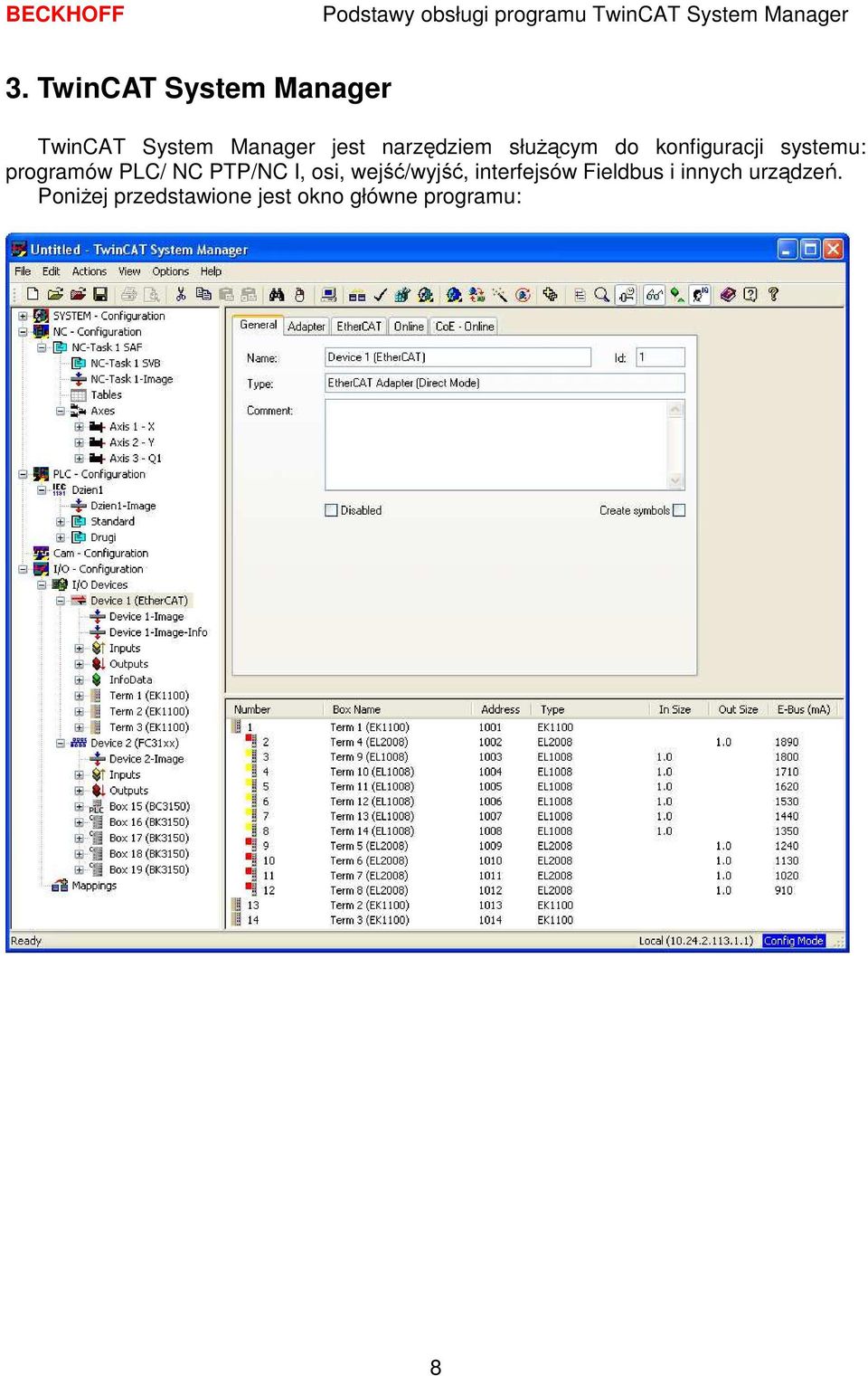The width and height of the screenshot is (868, 1376).
Task: Open the Options menu
Action: tap(171, 271)
